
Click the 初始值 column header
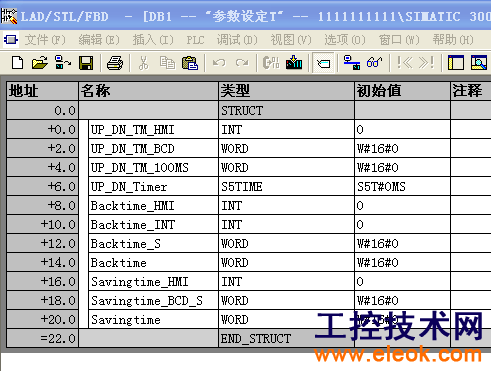(402, 91)
